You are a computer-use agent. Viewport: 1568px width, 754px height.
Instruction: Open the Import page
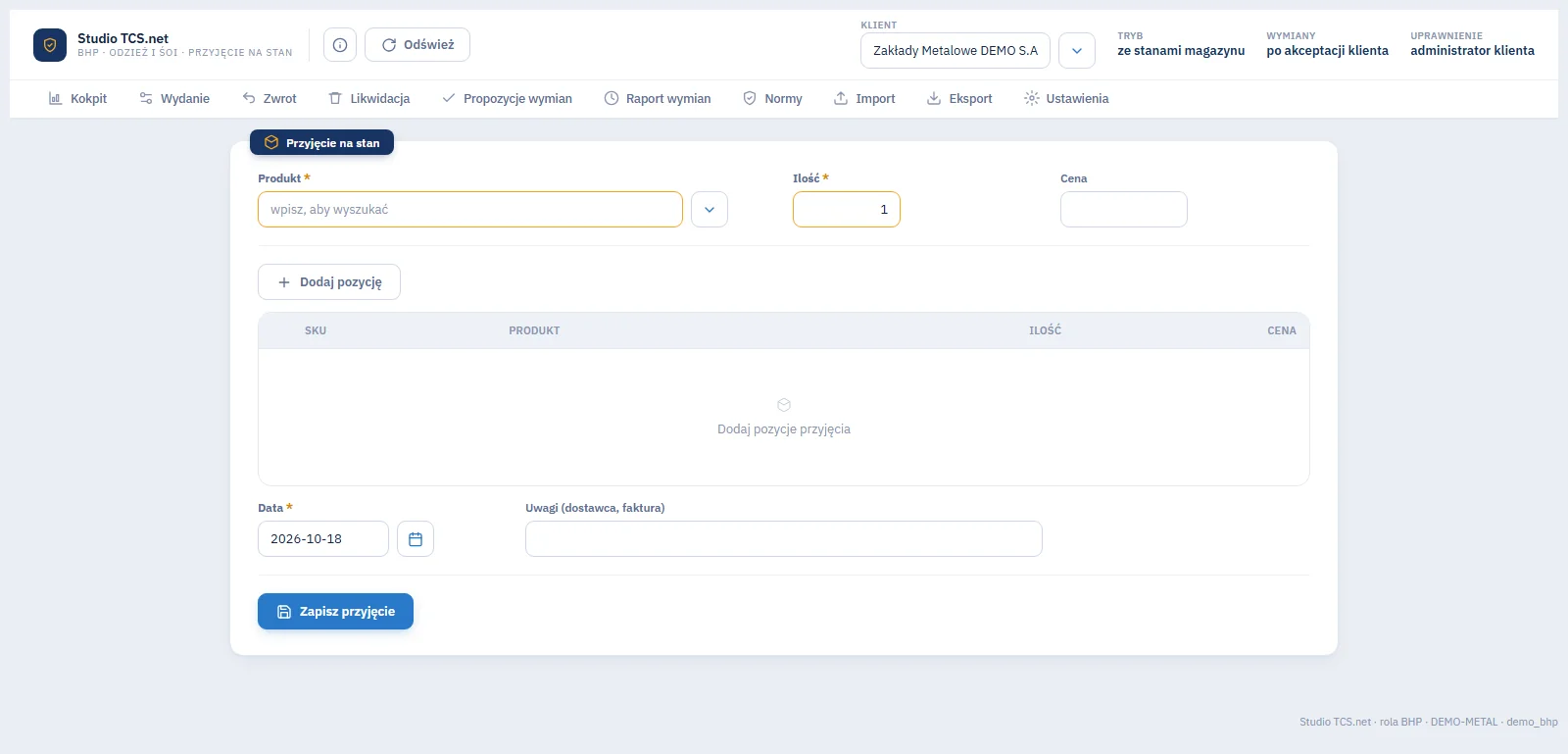[864, 99]
